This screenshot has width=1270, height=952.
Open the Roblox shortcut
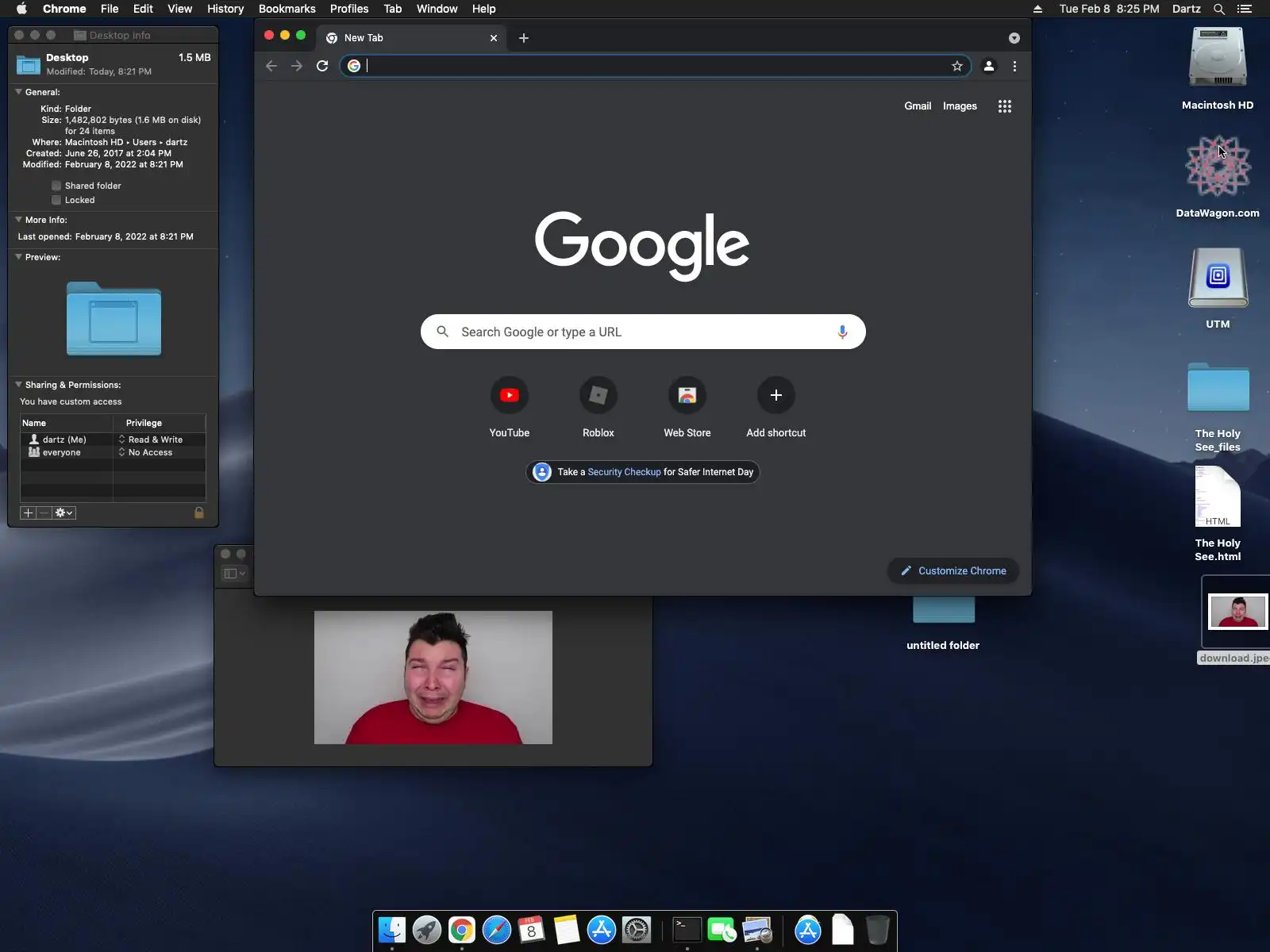point(598,395)
